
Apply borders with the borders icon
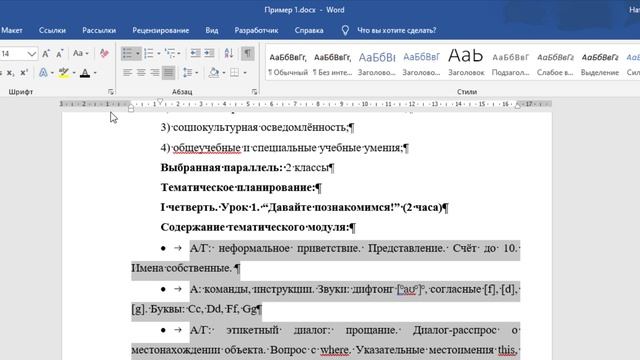point(234,73)
